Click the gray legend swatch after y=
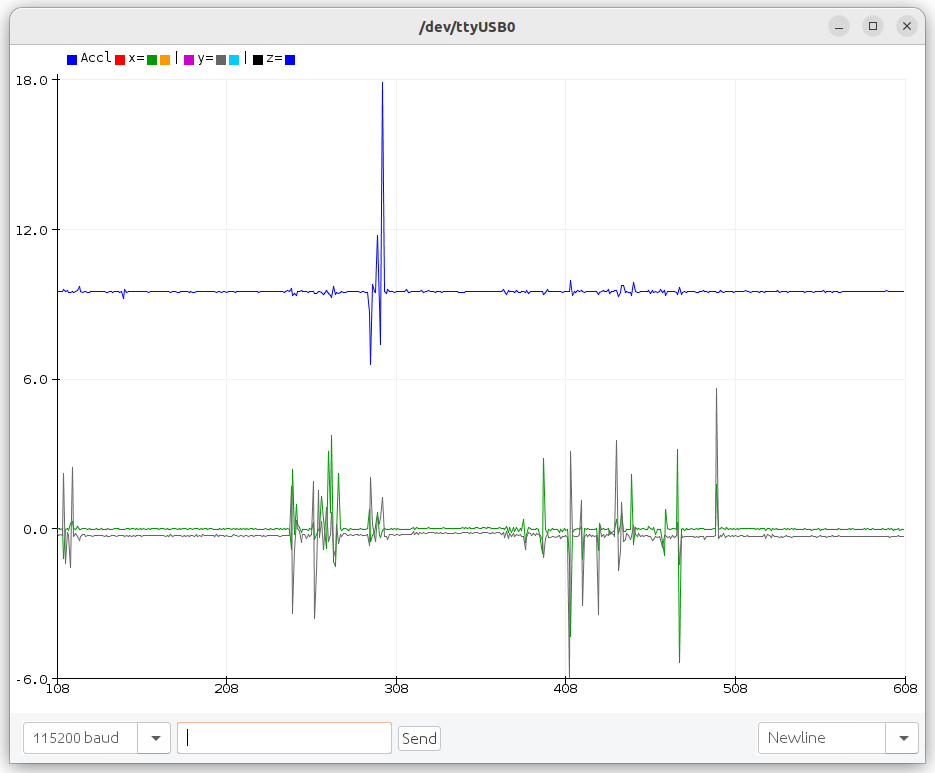The image size is (935, 773). pos(221,60)
